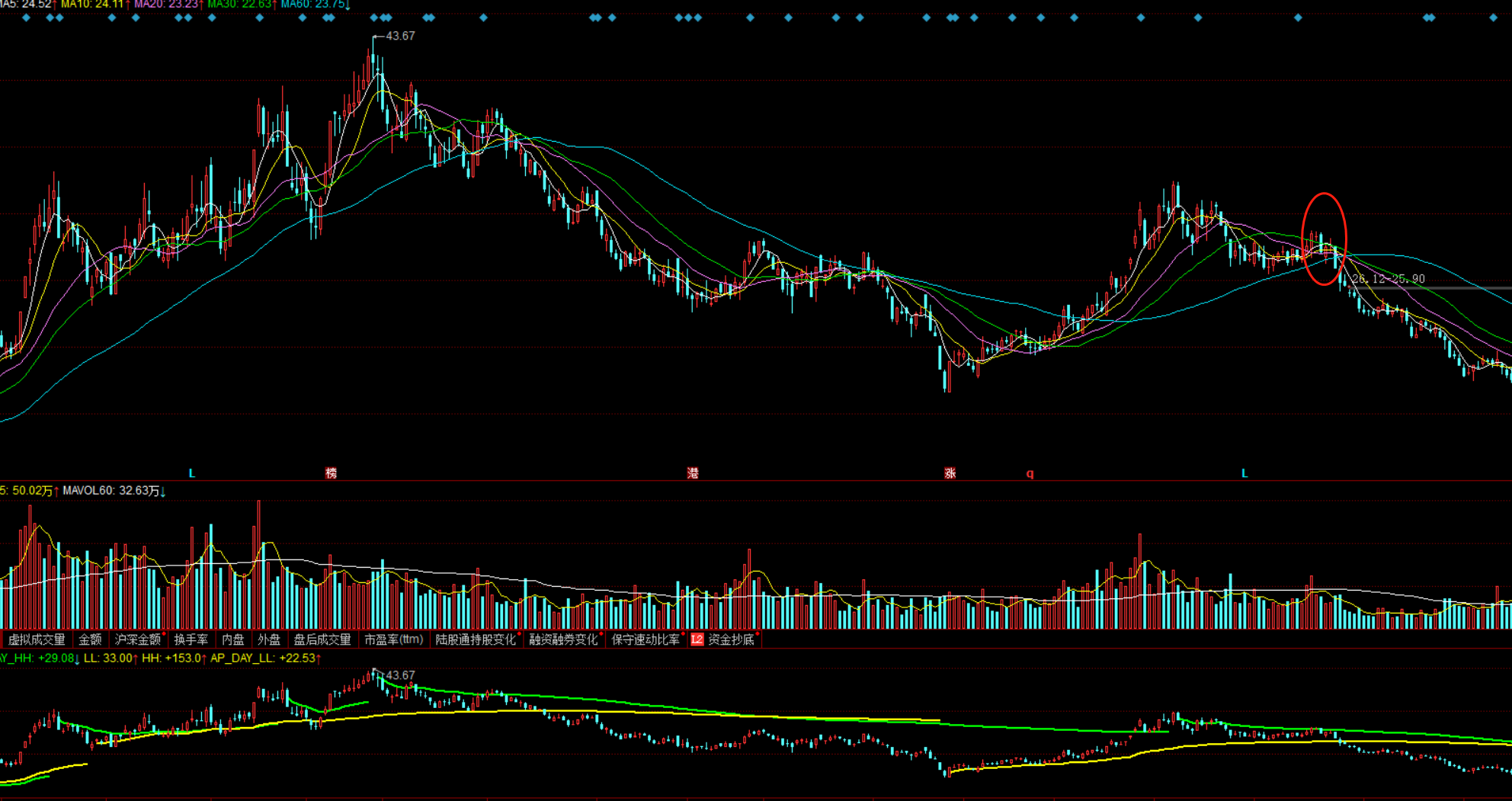The image size is (1512, 801).
Task: Select the 外盘 tab
Action: coord(268,639)
